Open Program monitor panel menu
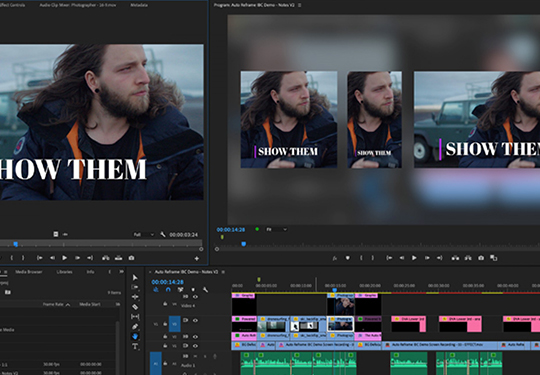Viewport: 540px width, 375px height. point(300,5)
